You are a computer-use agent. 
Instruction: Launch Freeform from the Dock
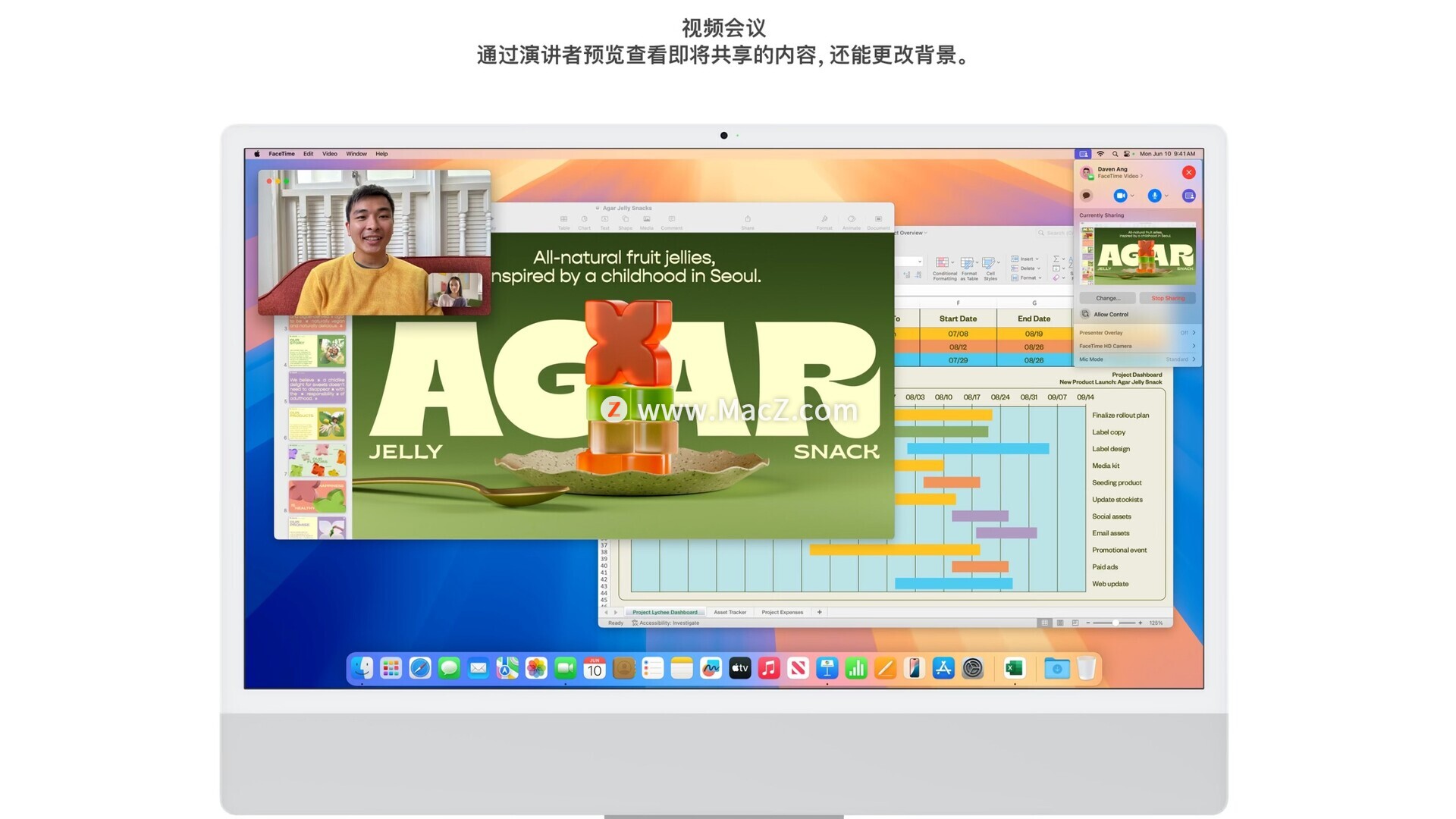point(711,668)
